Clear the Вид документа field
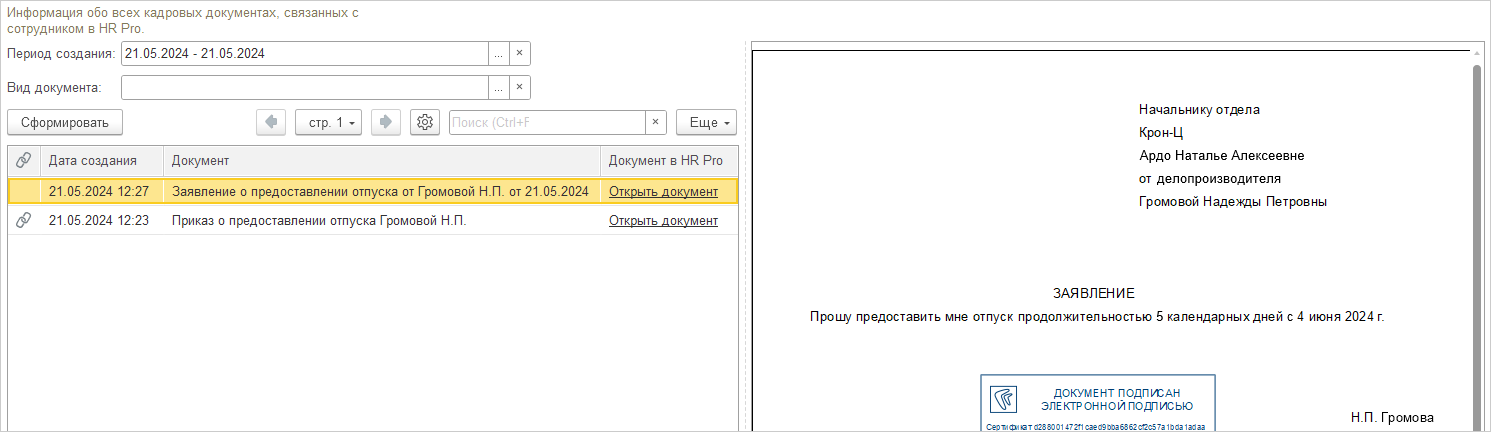Screen dimensions: 1491x432 click(519, 88)
